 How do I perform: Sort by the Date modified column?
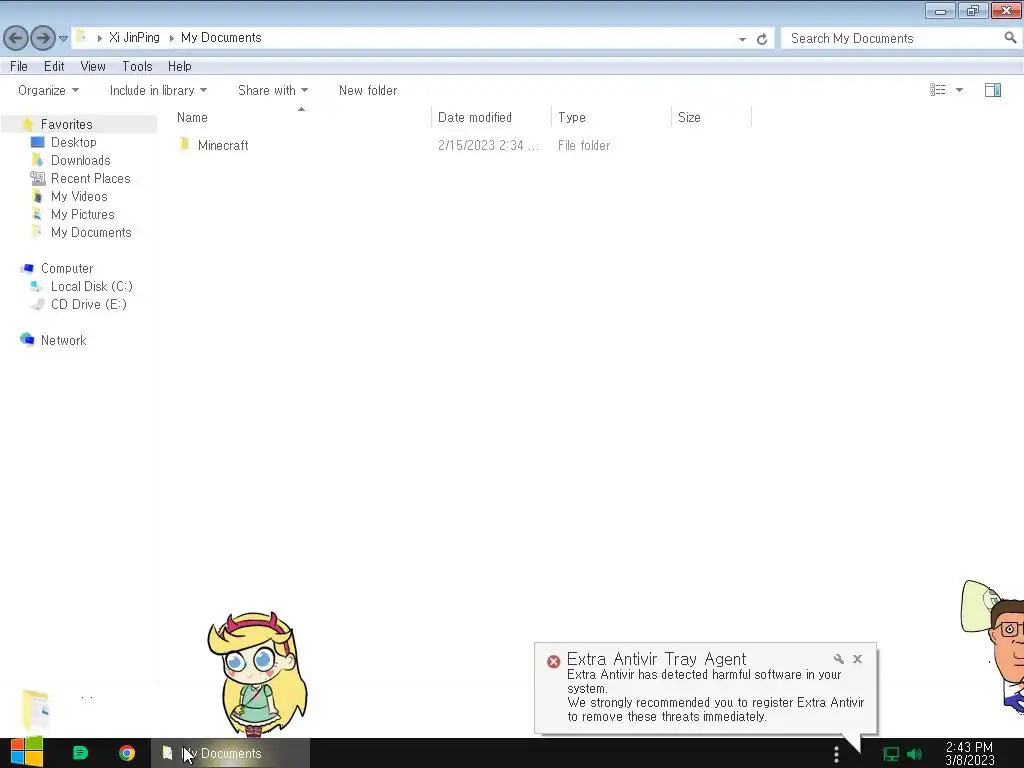point(475,118)
